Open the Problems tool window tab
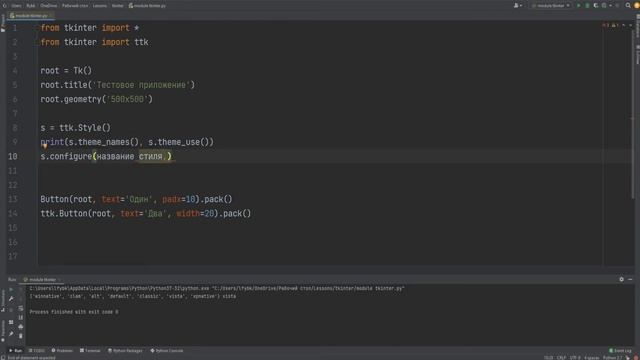Screen dimensions: 640x360 coord(62,351)
